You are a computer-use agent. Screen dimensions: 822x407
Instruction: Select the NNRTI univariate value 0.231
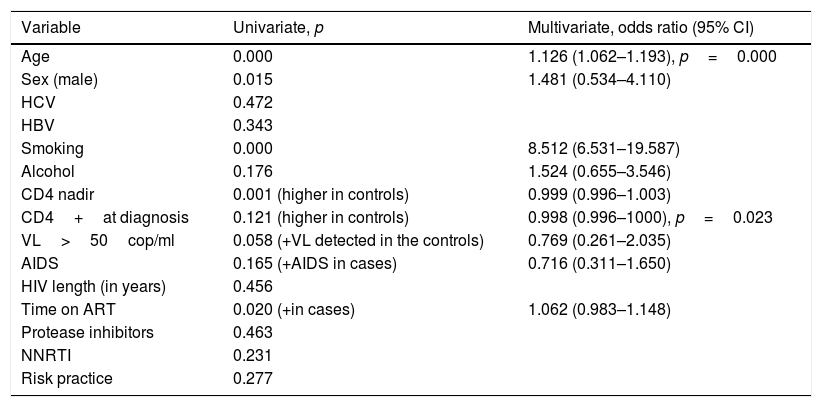252,355
